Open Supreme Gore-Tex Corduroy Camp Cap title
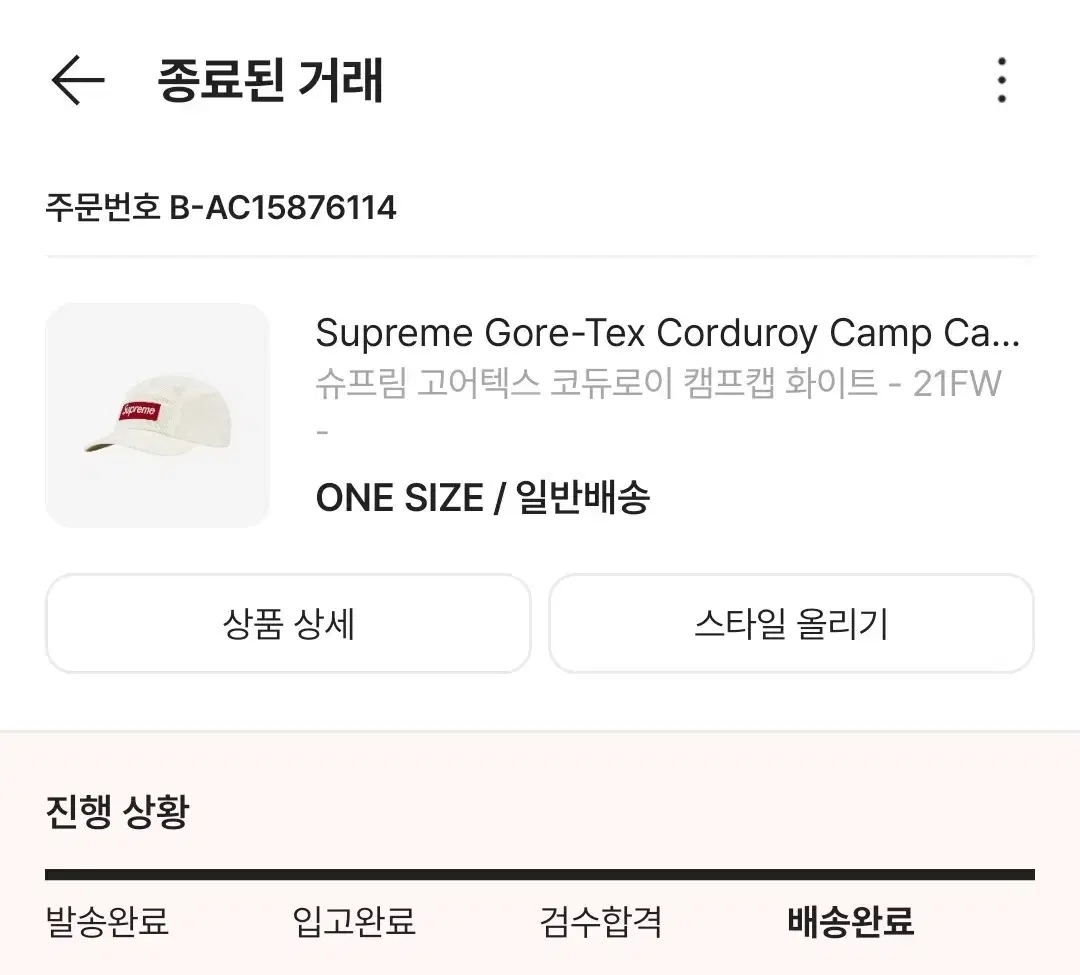This screenshot has height=975, width=1080. tap(667, 333)
